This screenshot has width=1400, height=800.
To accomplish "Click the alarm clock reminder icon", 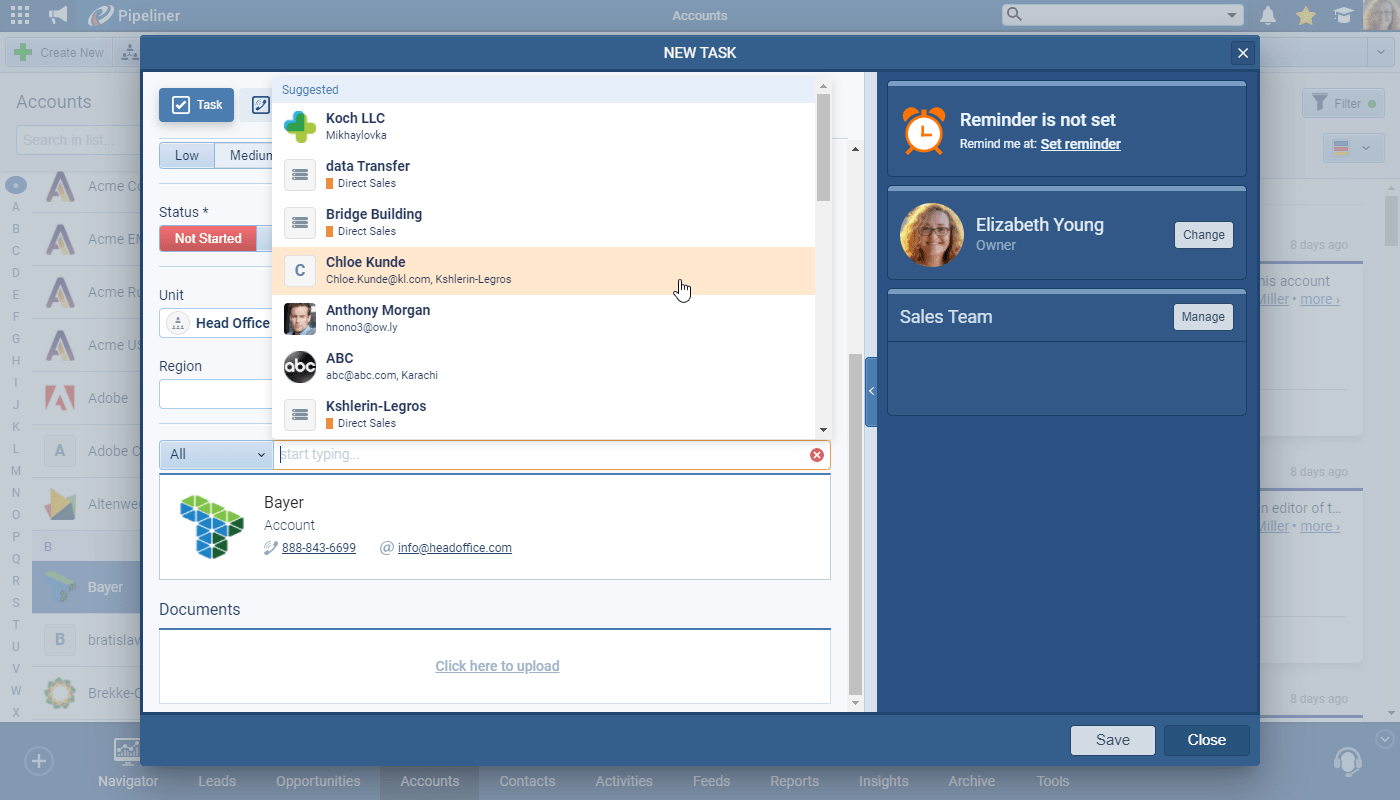I will (x=922, y=130).
